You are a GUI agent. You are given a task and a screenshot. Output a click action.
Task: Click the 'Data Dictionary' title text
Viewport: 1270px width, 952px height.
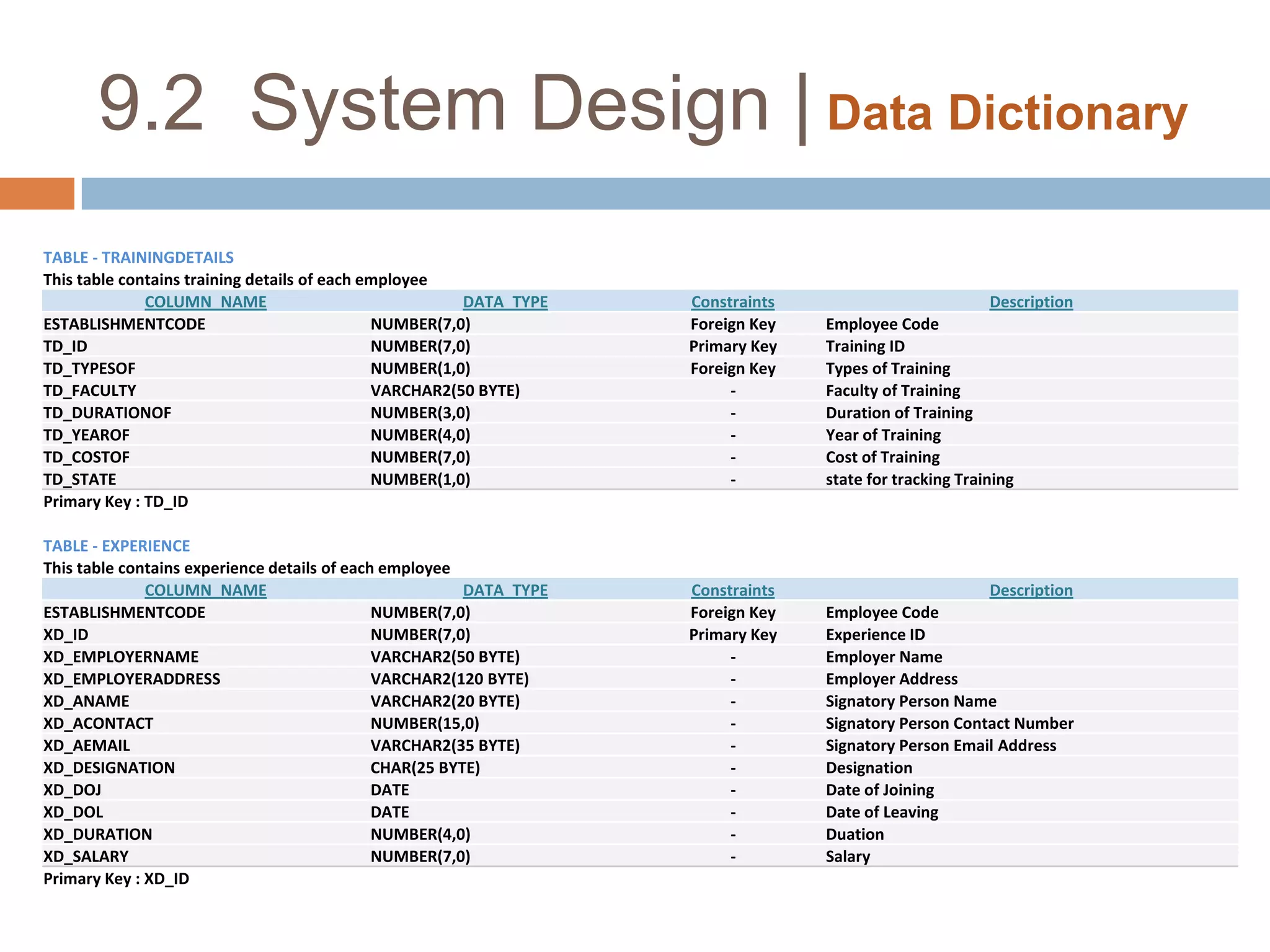[1007, 113]
